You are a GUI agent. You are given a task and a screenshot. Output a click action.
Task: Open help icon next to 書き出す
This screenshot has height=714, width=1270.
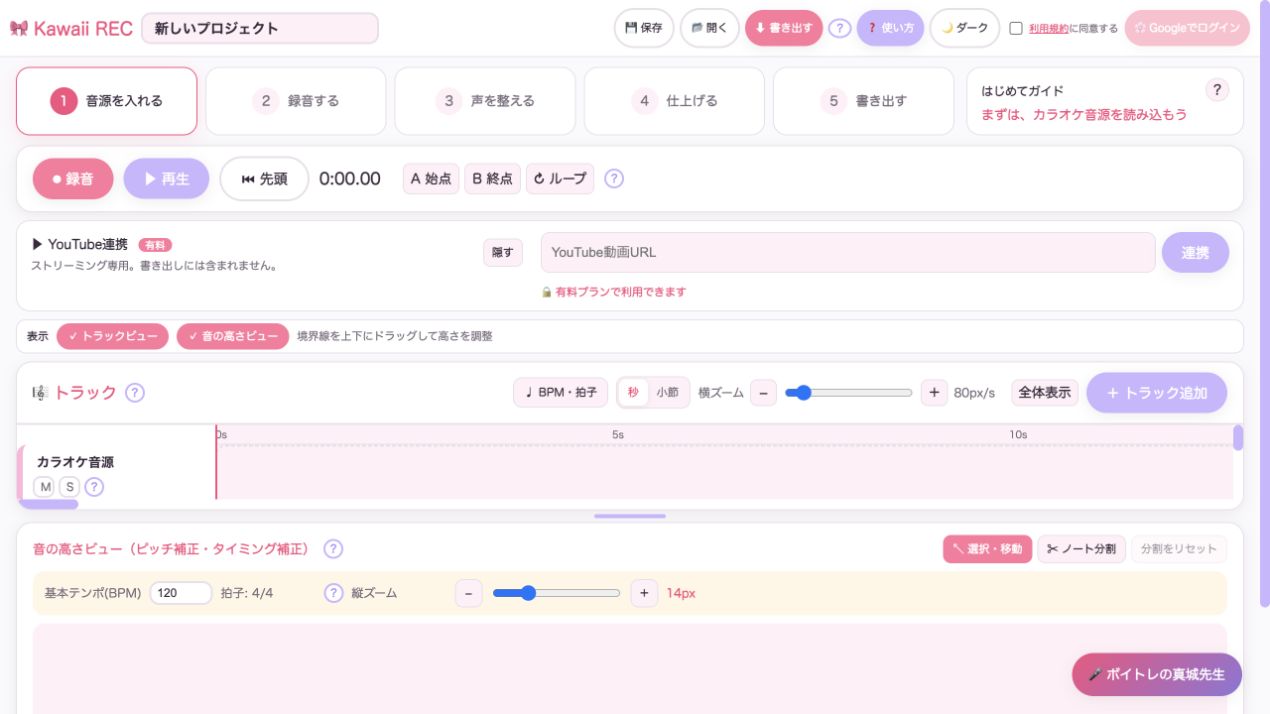pyautogui.click(x=840, y=28)
